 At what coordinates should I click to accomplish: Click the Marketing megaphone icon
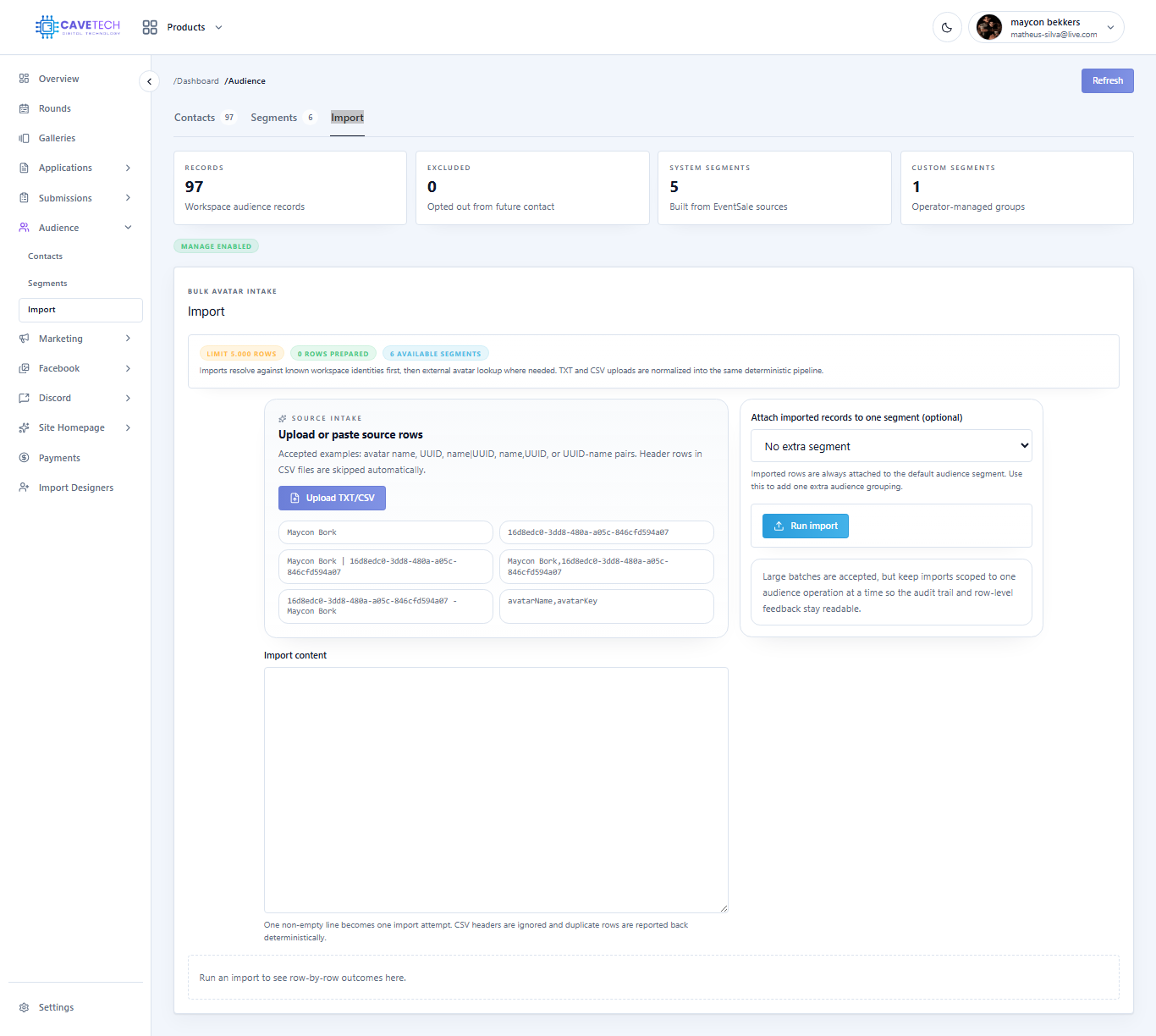(24, 339)
